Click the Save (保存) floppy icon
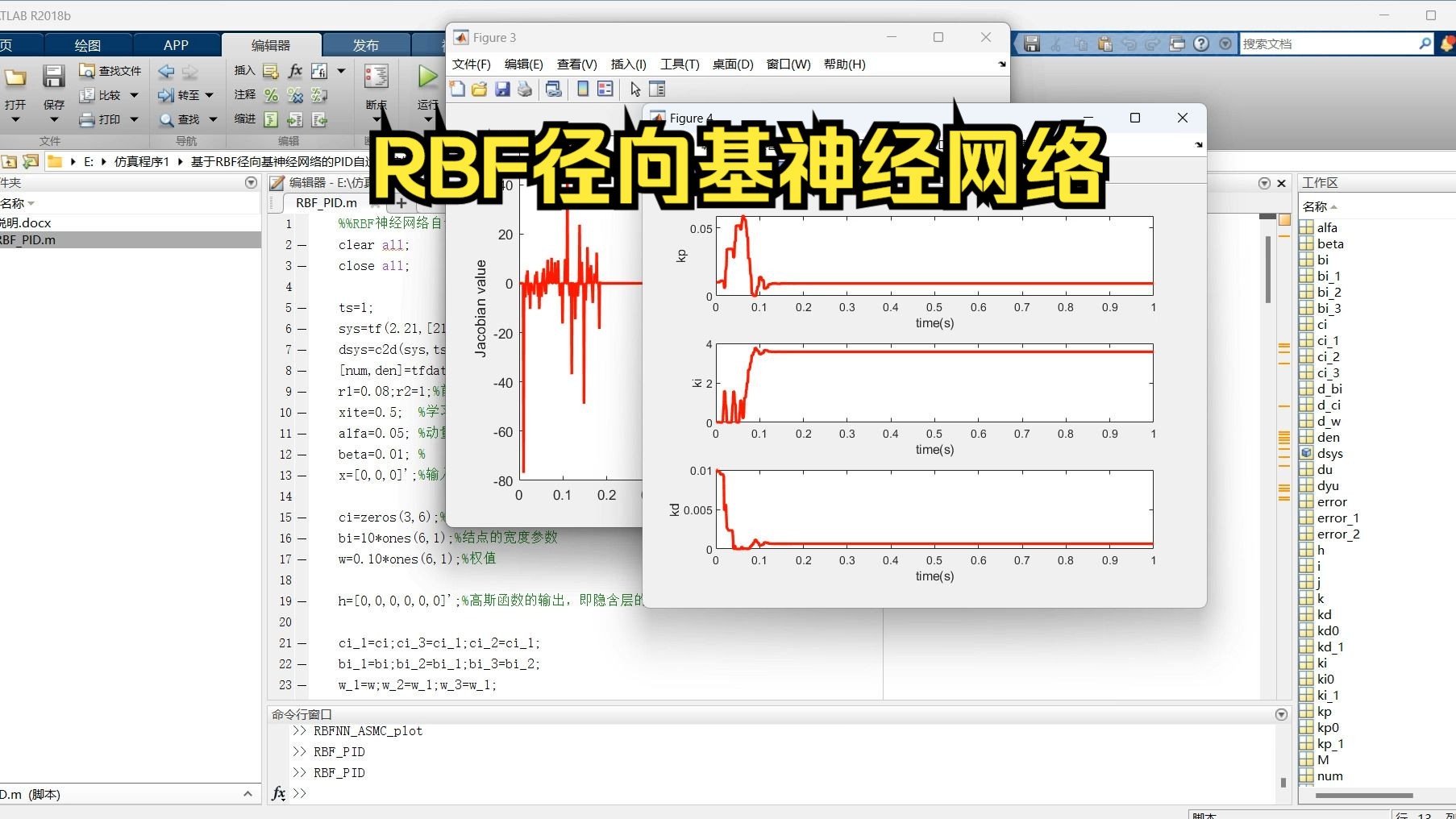The height and width of the screenshot is (819, 1456). pos(53,77)
